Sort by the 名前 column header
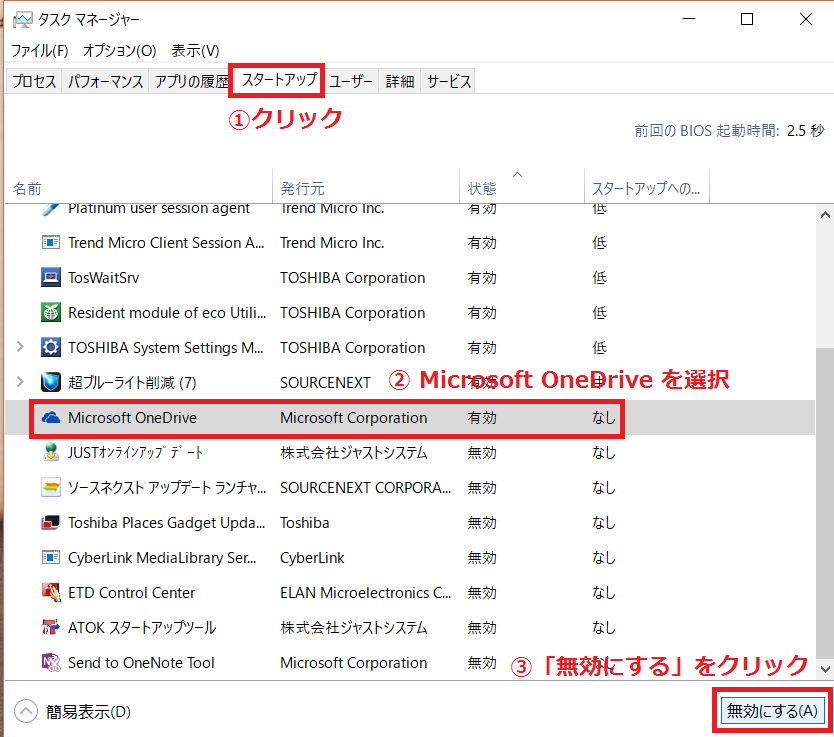Image resolution: width=834 pixels, height=737 pixels. click(x=138, y=188)
